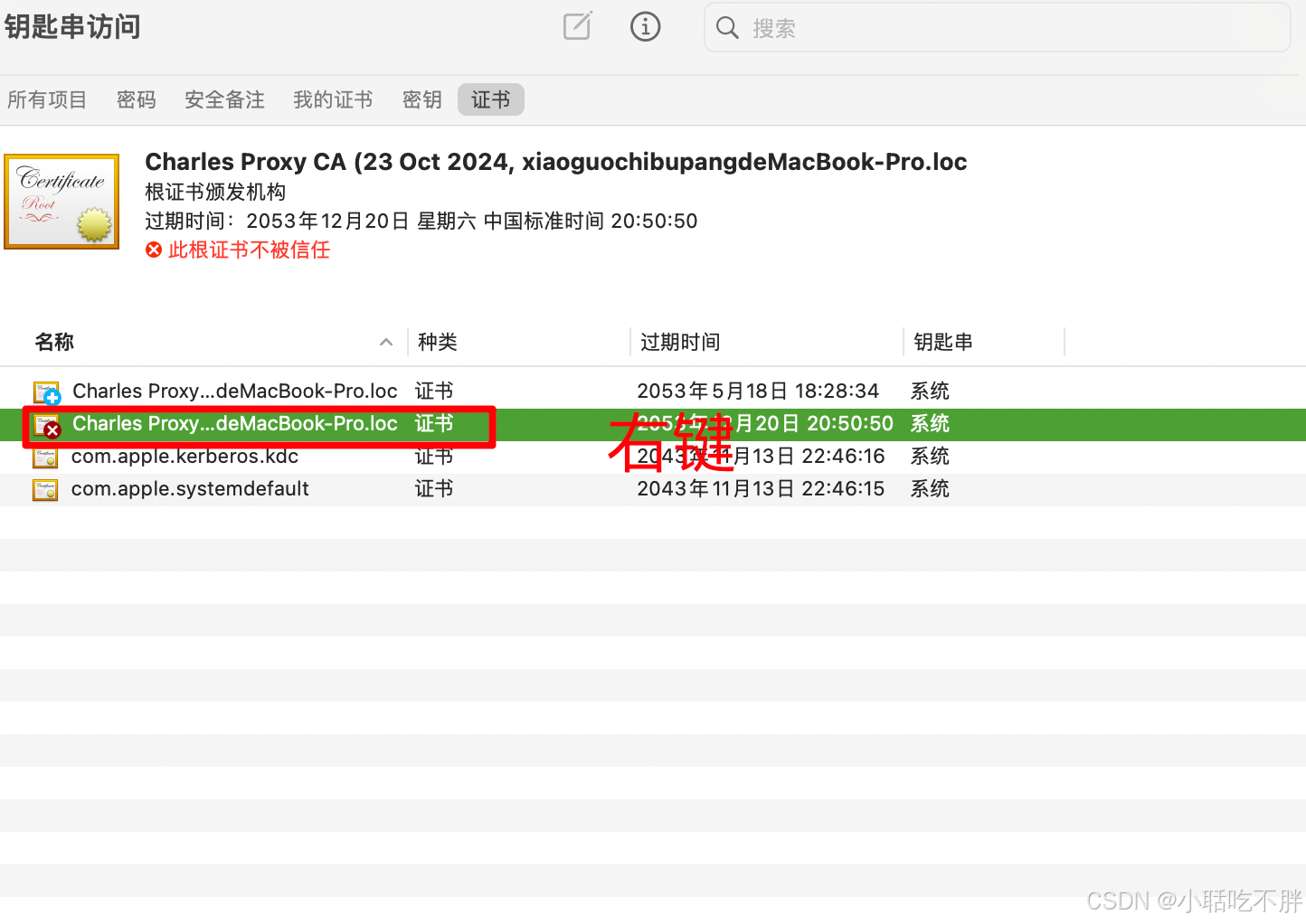This screenshot has height=924, width=1306.
Task: Click the com.apple.kerberos.kdc certificate icon
Action: tap(45, 457)
